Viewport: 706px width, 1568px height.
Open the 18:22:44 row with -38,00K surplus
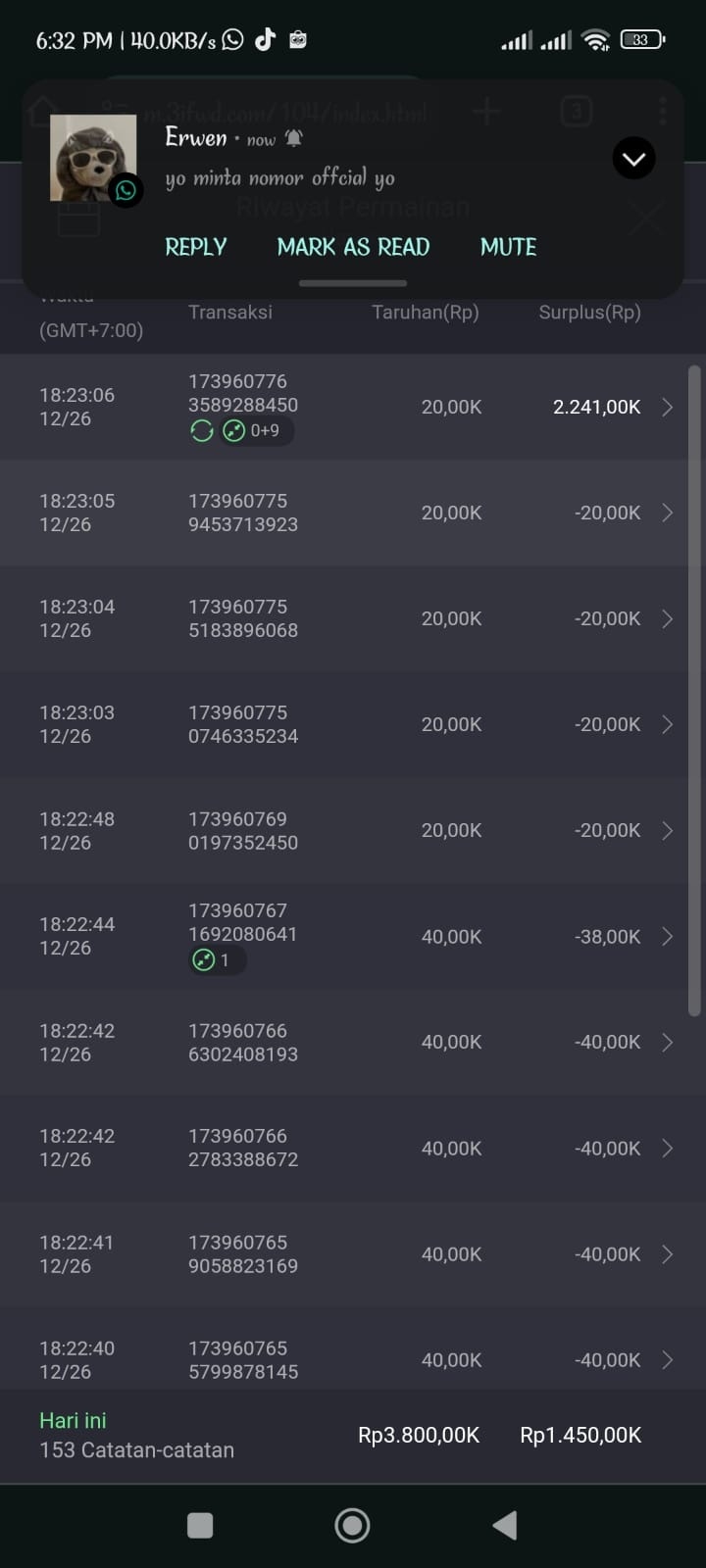[x=668, y=937]
